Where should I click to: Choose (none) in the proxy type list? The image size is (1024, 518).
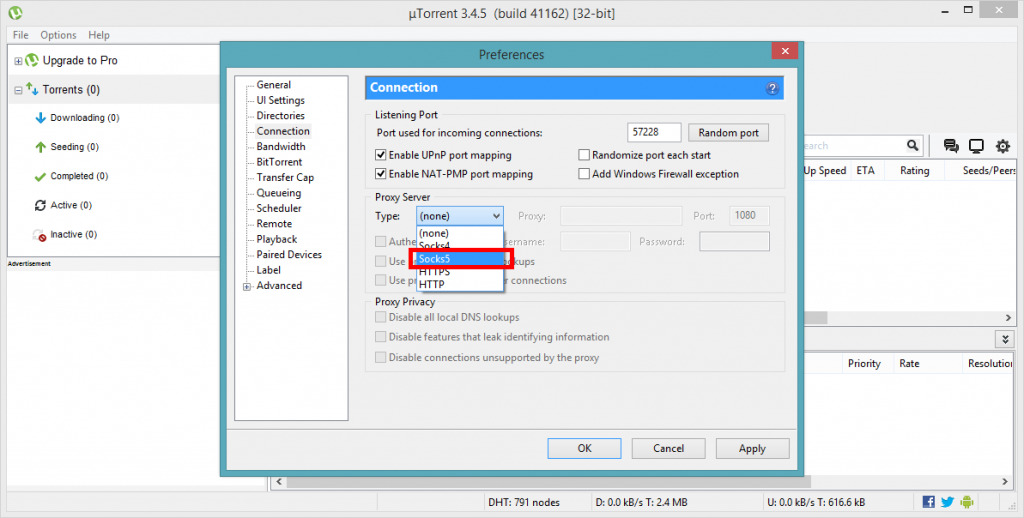(x=460, y=233)
